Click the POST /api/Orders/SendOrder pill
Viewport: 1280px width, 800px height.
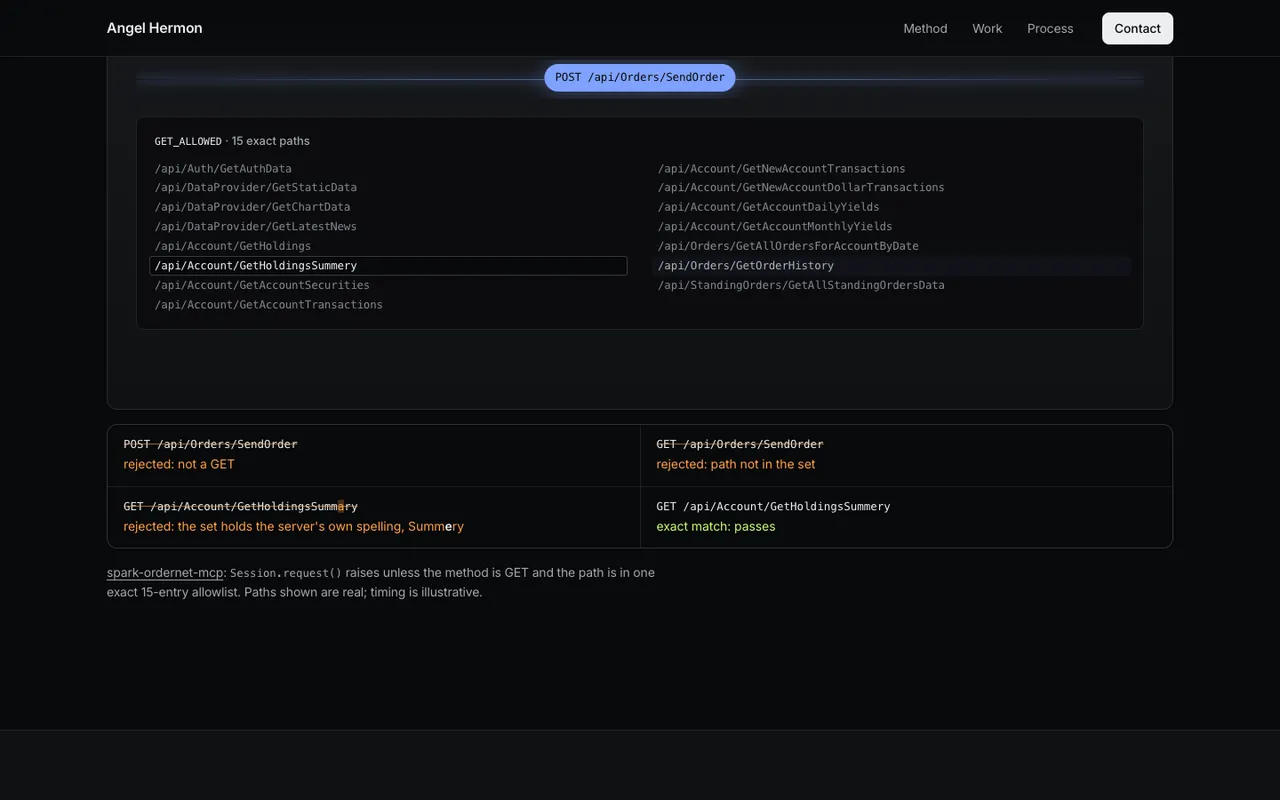pos(640,77)
